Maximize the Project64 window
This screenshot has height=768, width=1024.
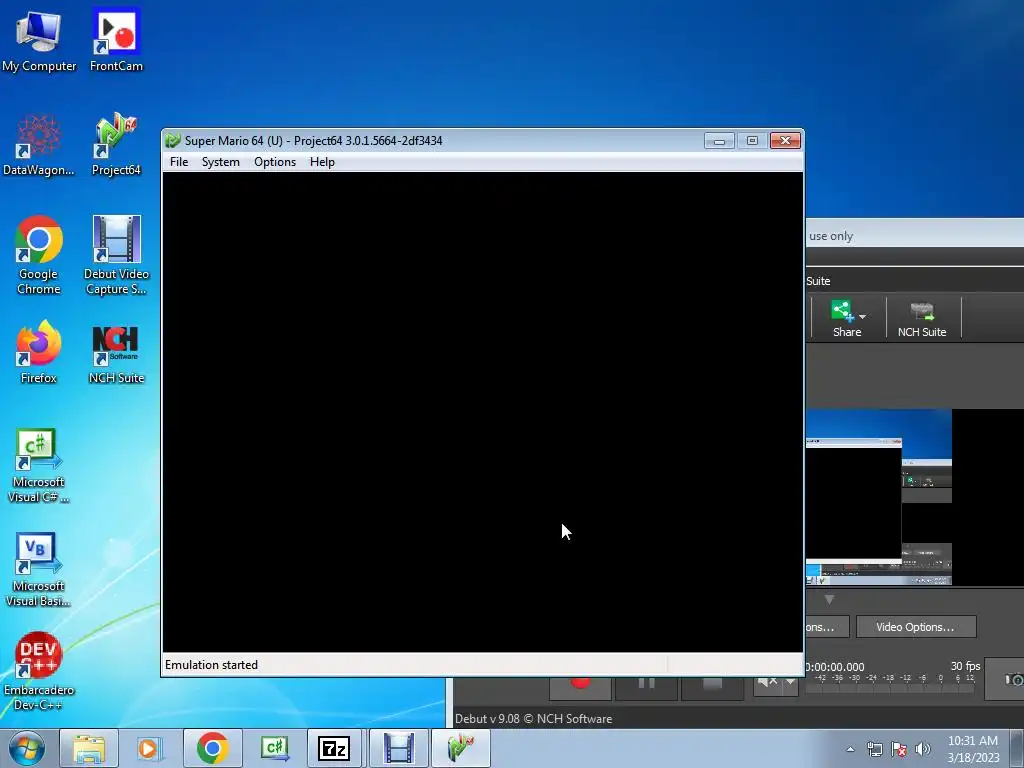(x=752, y=140)
